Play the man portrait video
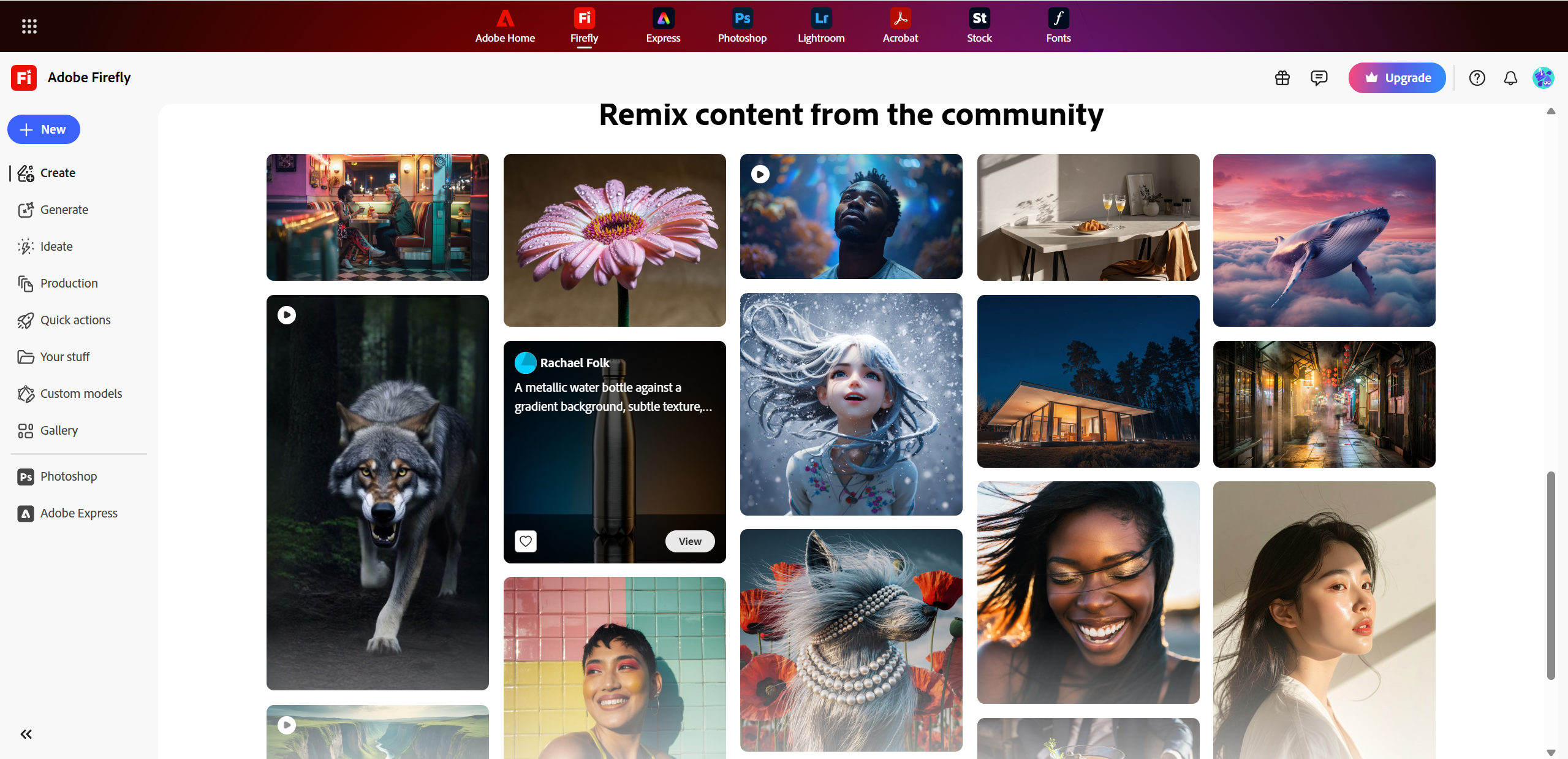This screenshot has height=759, width=1568. click(x=760, y=174)
